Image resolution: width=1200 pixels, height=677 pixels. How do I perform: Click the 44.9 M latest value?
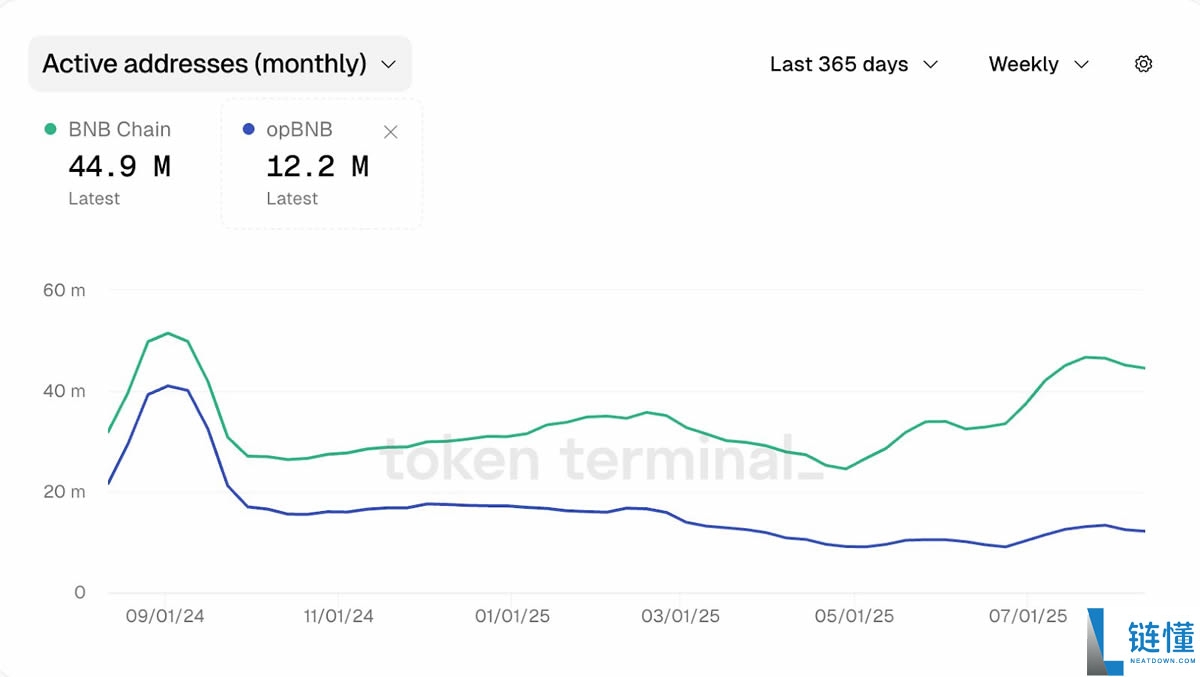[x=119, y=166]
